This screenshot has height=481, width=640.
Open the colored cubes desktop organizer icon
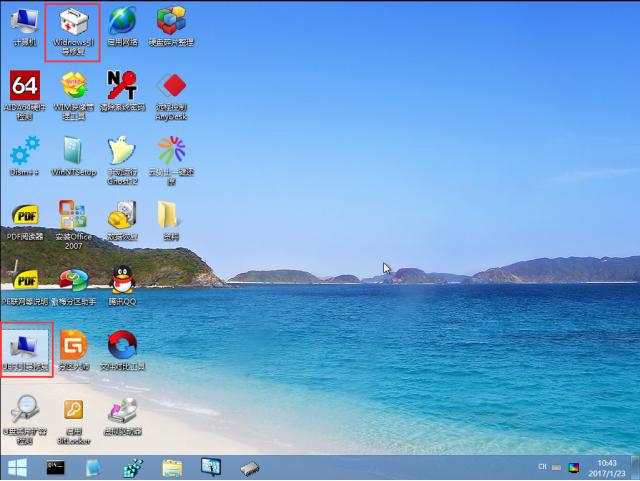(171, 27)
